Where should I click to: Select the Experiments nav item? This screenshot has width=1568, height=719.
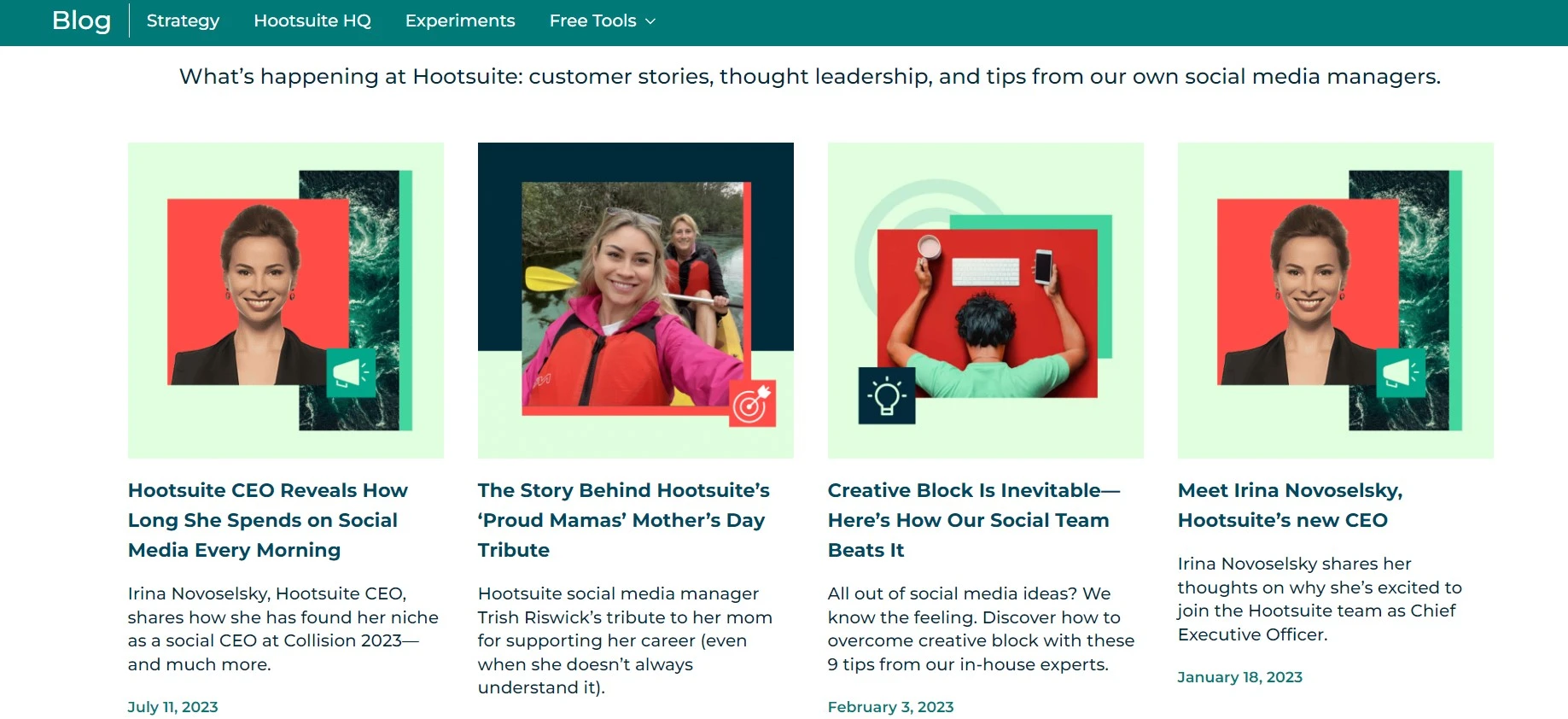(x=460, y=20)
